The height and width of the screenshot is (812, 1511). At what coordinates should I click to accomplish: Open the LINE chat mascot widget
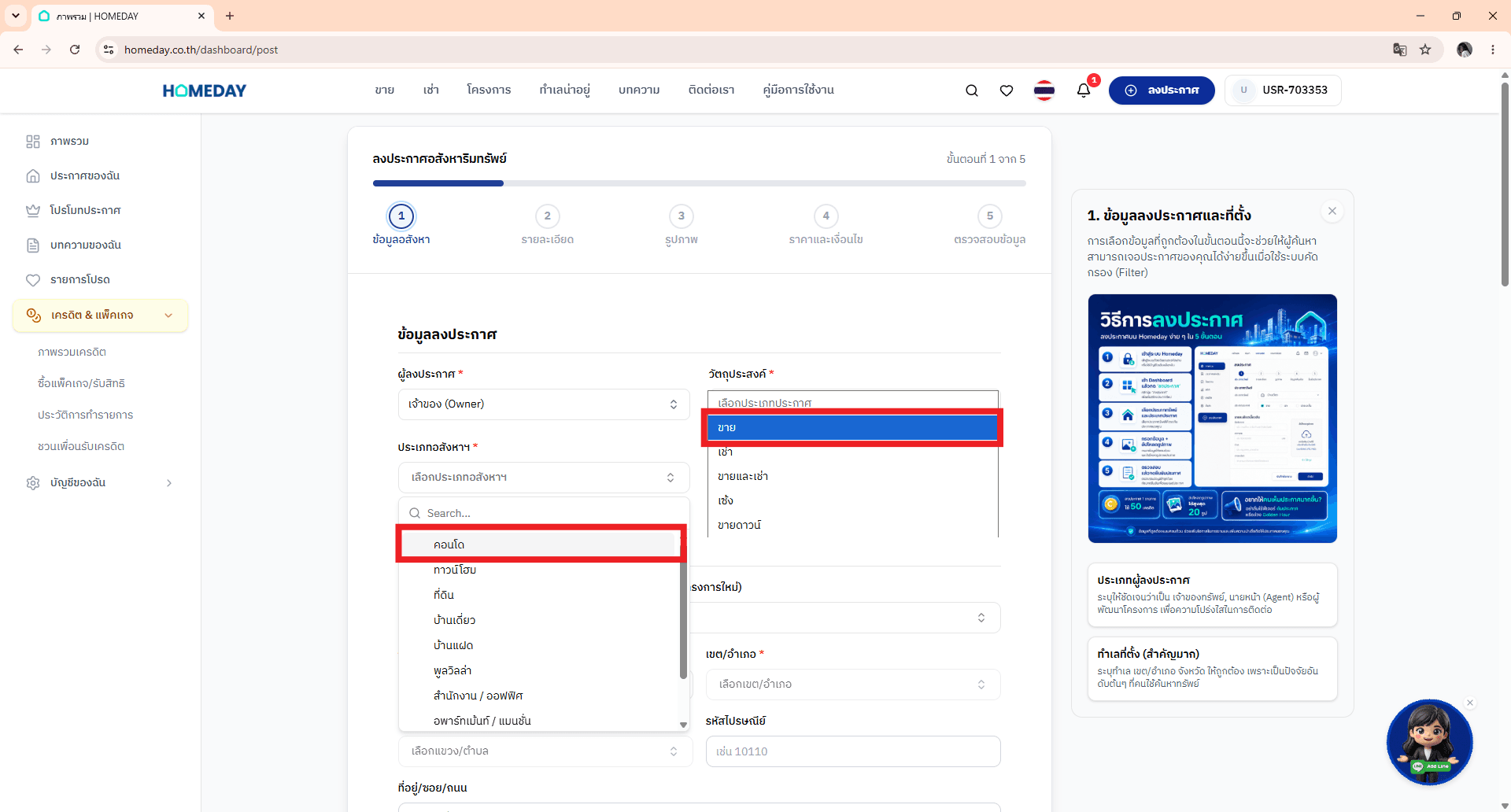click(x=1430, y=742)
